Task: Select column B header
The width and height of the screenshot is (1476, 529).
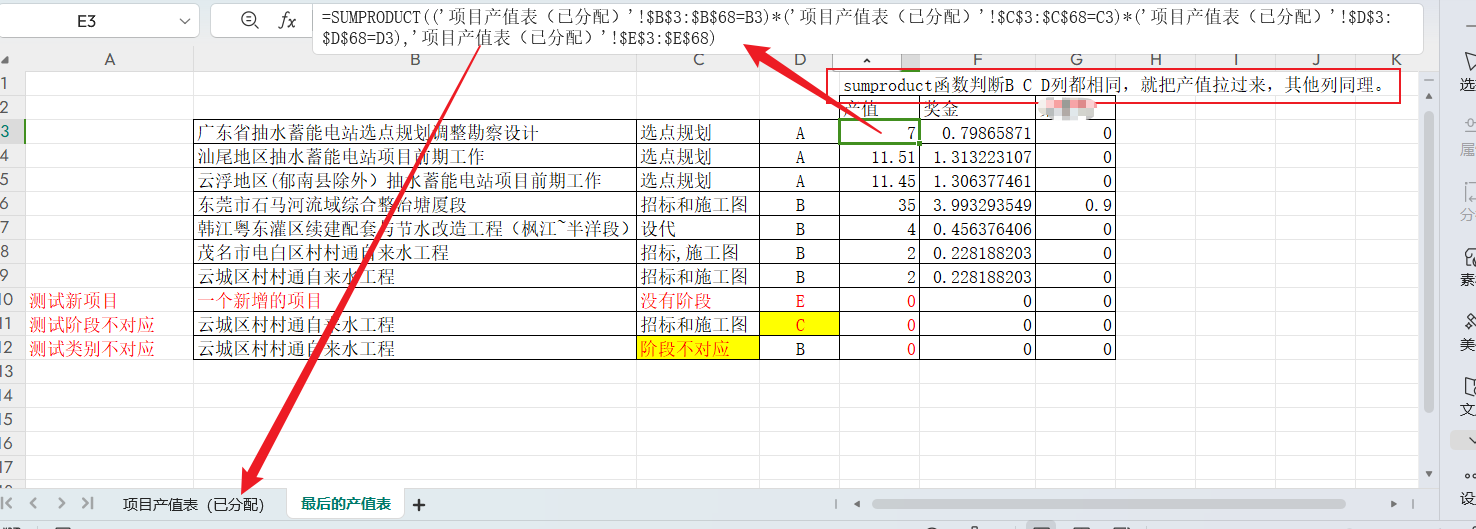Action: (414, 61)
